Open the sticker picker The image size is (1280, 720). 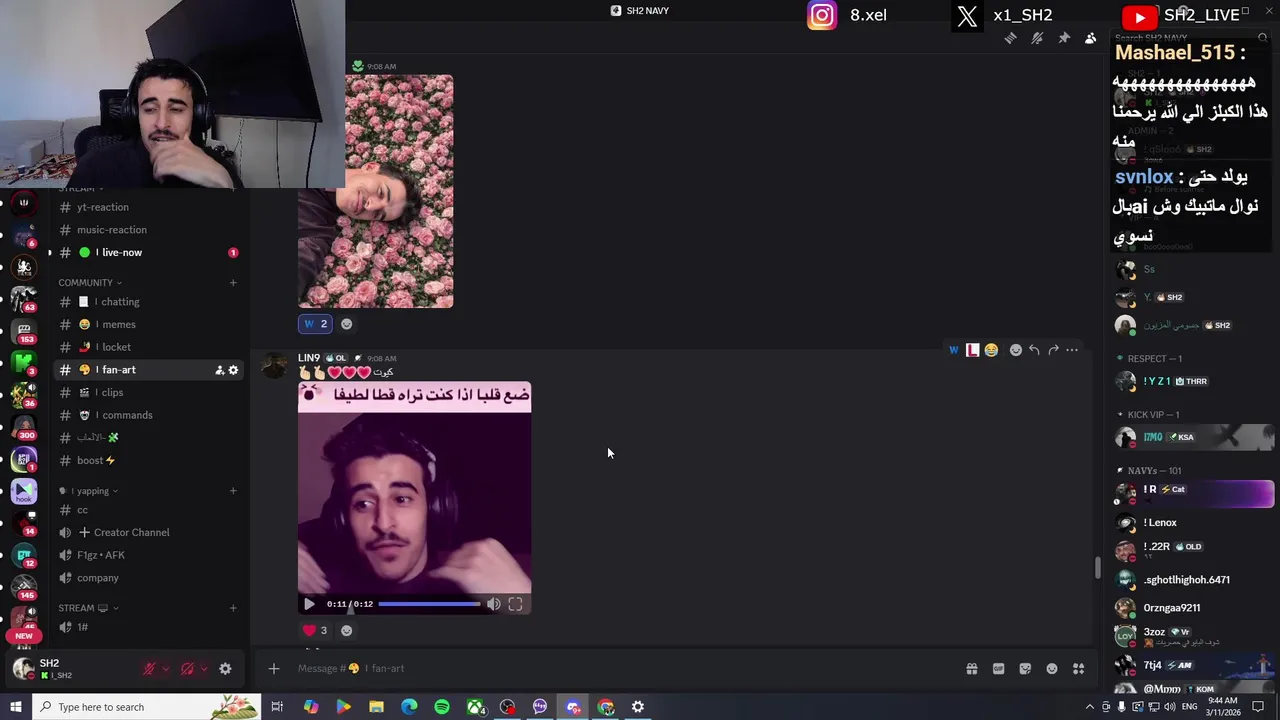(1025, 669)
